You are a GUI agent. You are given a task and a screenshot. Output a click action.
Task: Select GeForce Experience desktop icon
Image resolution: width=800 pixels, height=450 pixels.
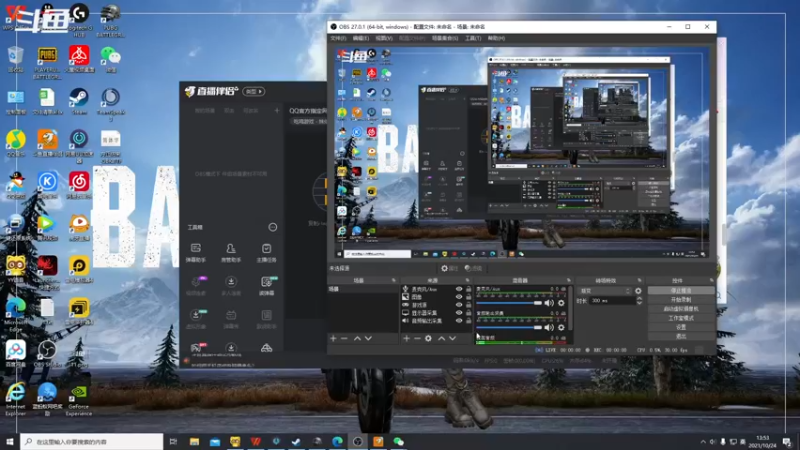coord(79,401)
